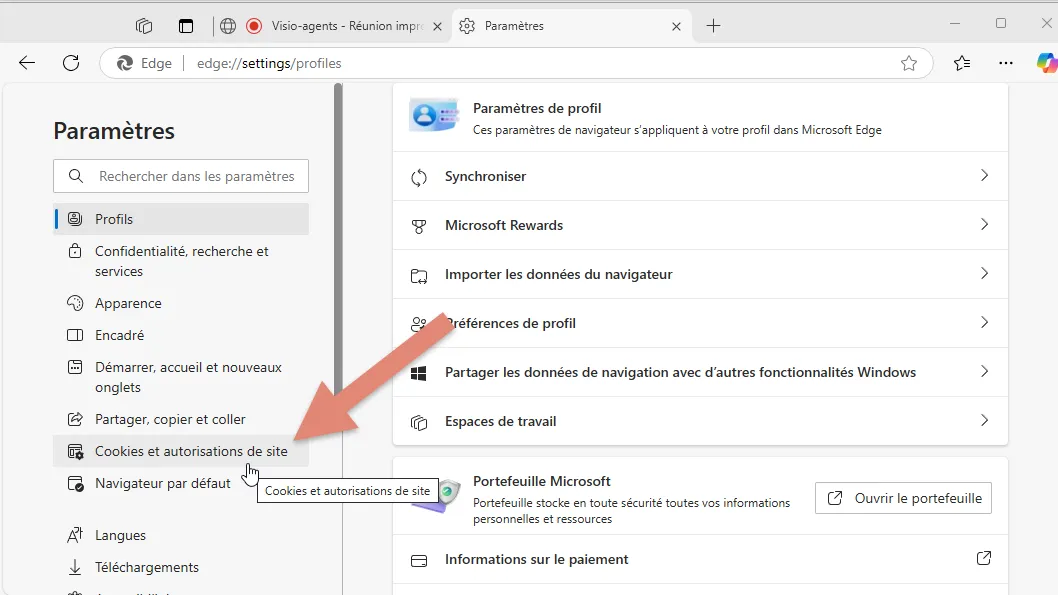
Task: Open the Microsoft Rewards row
Action: [x=700, y=225]
